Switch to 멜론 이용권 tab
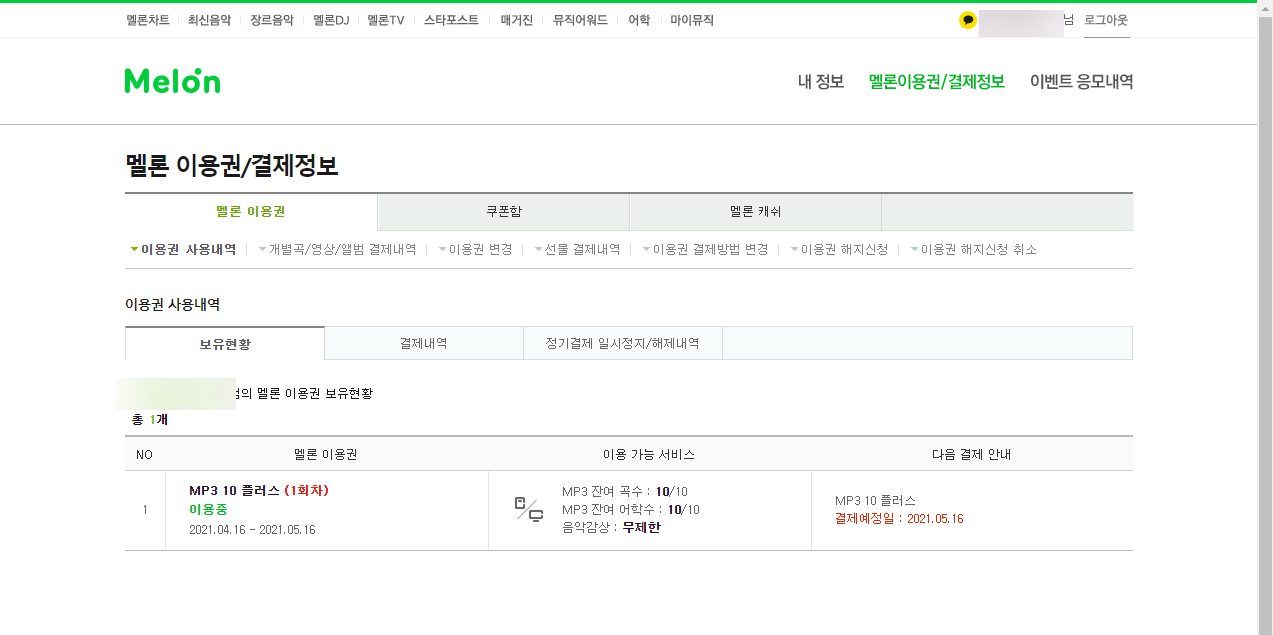Screen dimensions: 1273x635 [251, 212]
